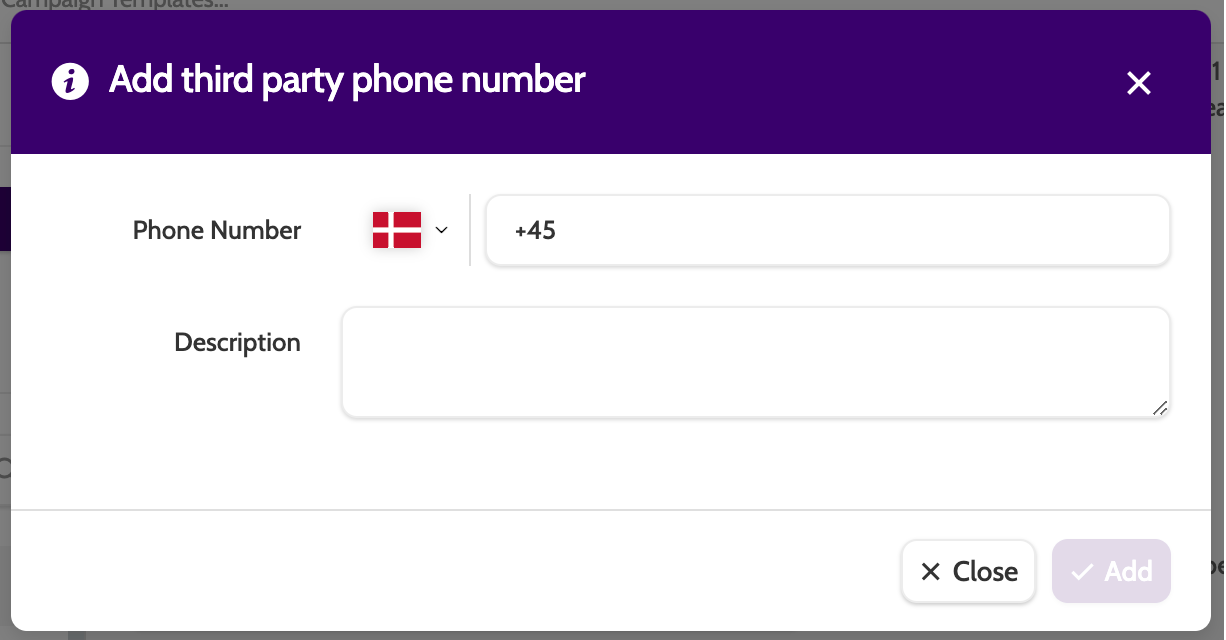
Task: Click the empty dialog footer area
Action: tap(450, 570)
